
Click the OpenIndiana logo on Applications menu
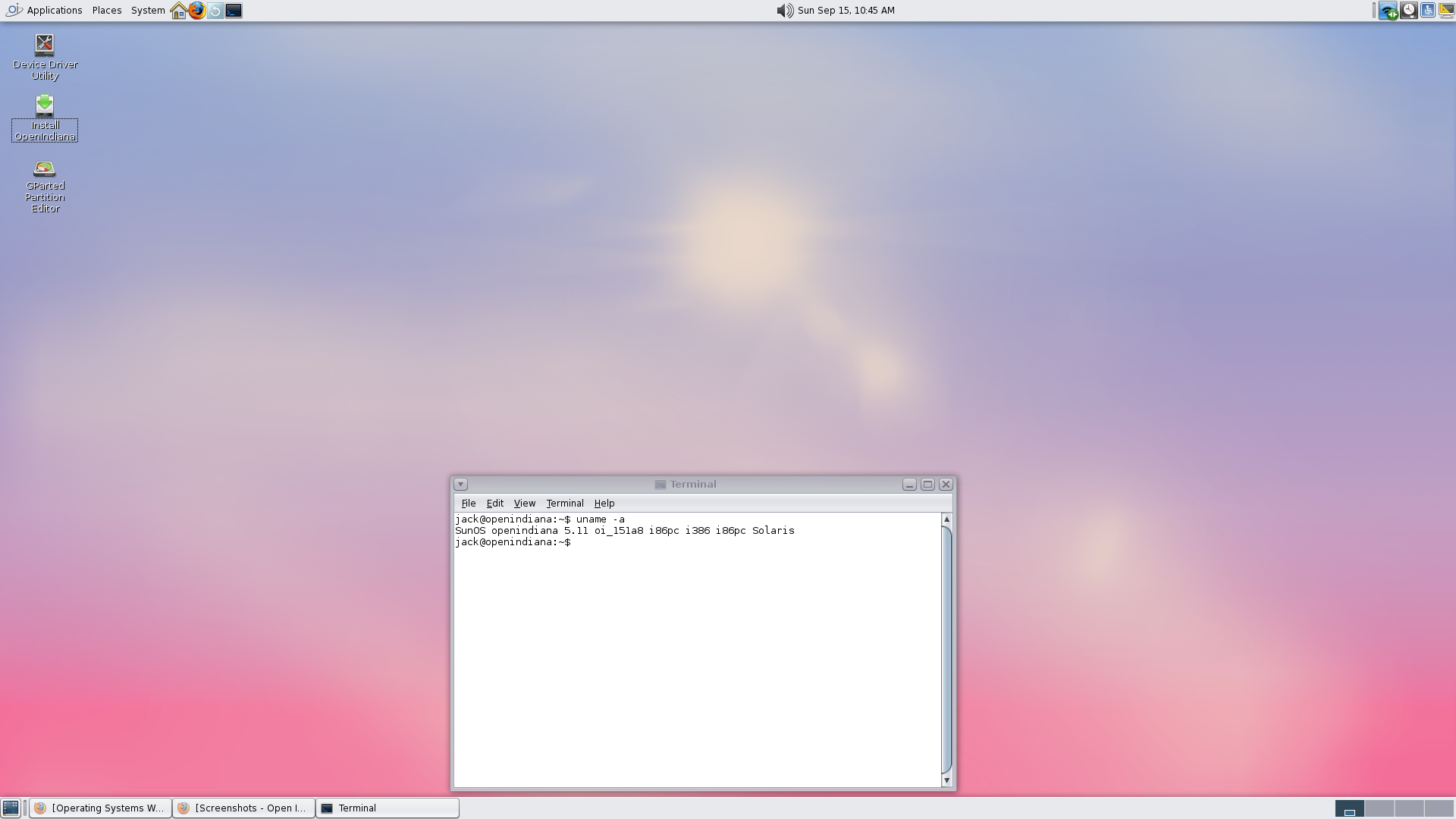pyautogui.click(x=14, y=11)
